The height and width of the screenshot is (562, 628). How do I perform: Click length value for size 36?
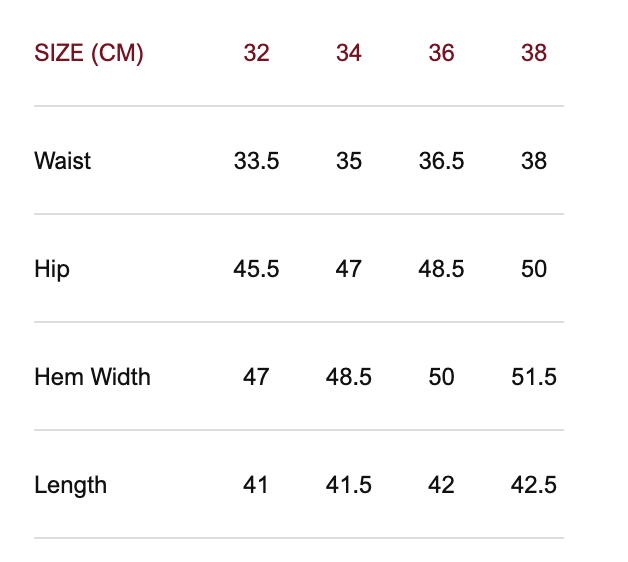[441, 485]
